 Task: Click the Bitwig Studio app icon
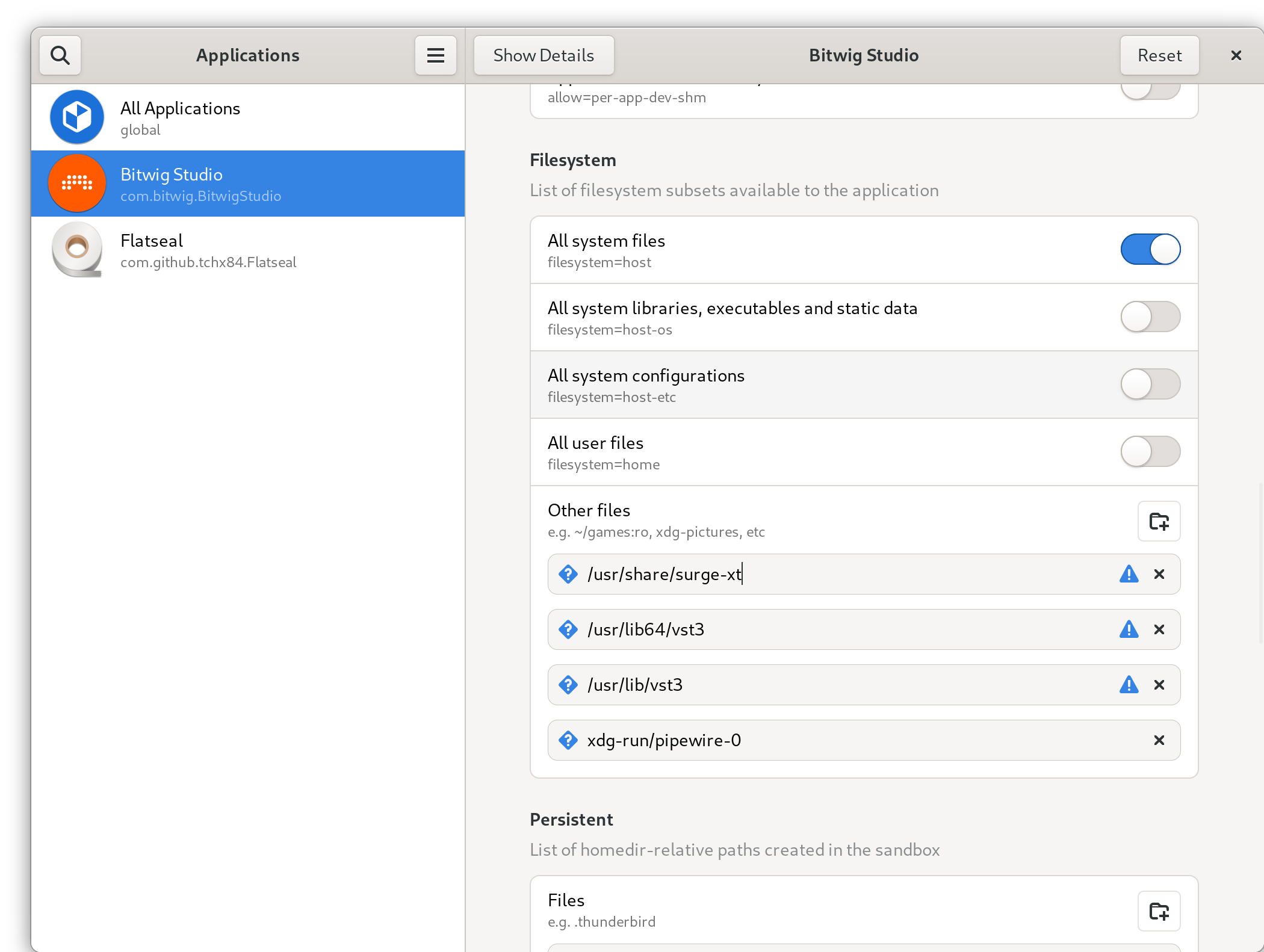coord(77,184)
